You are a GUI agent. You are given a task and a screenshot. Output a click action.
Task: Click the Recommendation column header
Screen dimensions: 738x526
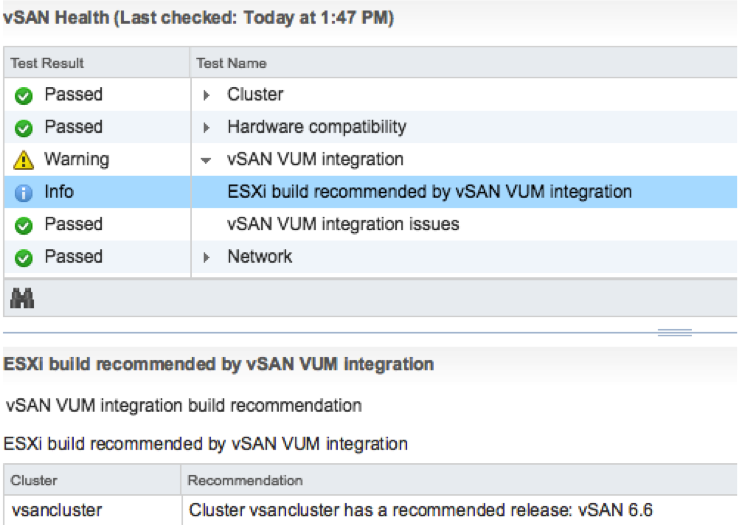(459, 480)
